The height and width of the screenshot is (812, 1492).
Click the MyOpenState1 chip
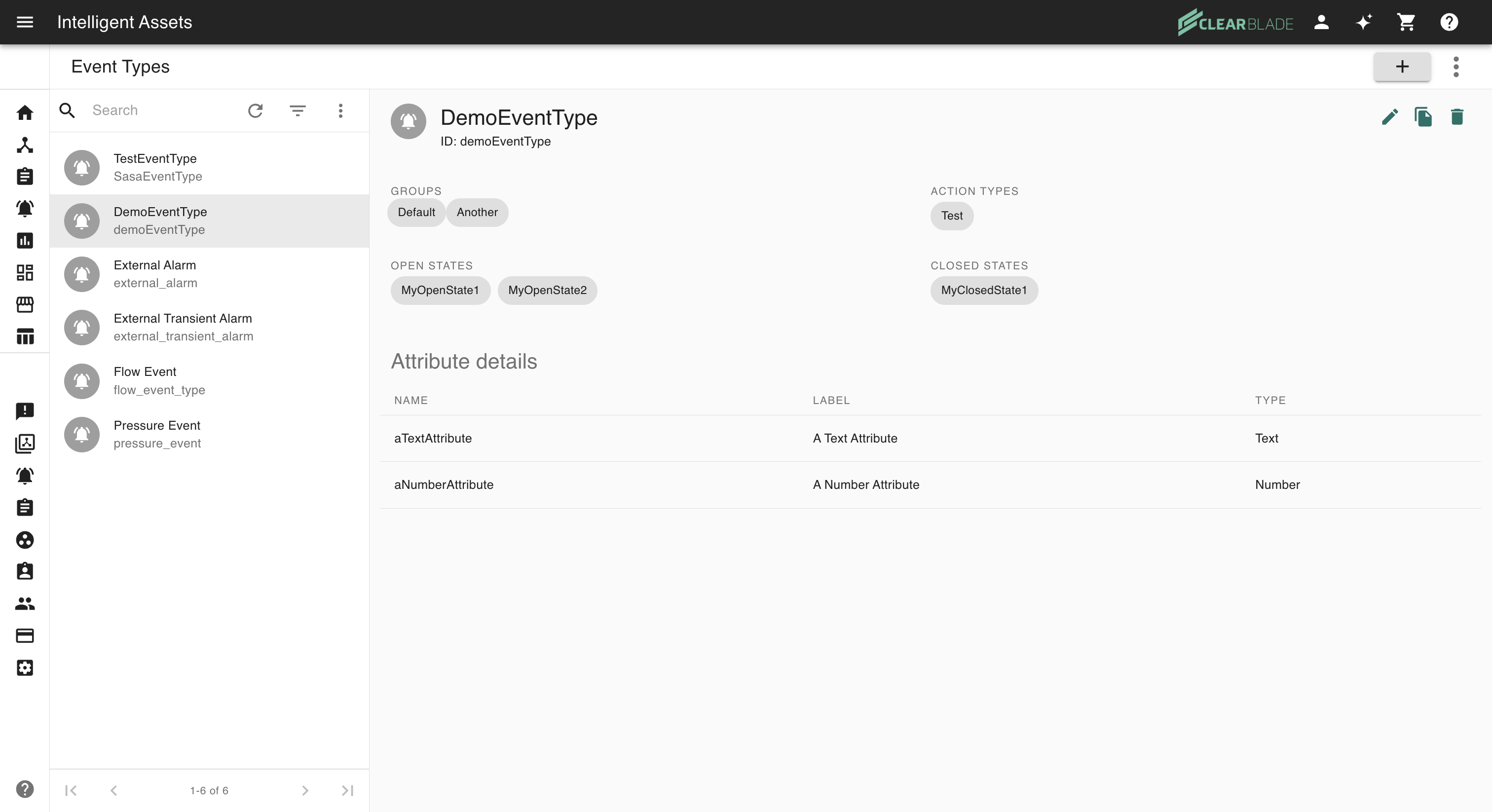point(440,290)
